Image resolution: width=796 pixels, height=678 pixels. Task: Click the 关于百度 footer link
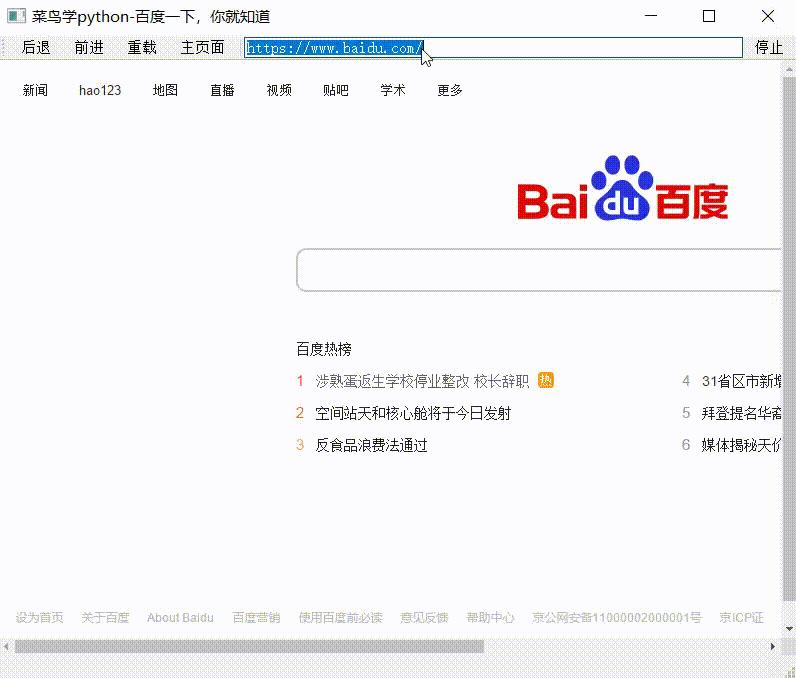pyautogui.click(x=105, y=618)
